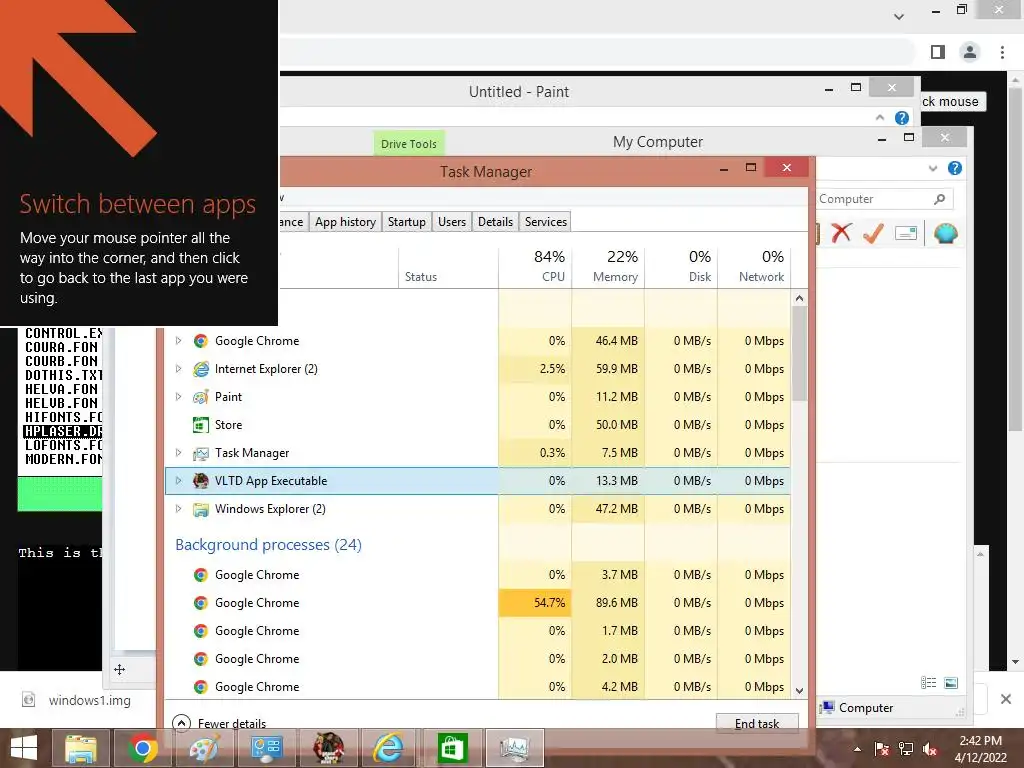Show hidden tray icons arrow
The width and height of the screenshot is (1024, 768).
(857, 749)
